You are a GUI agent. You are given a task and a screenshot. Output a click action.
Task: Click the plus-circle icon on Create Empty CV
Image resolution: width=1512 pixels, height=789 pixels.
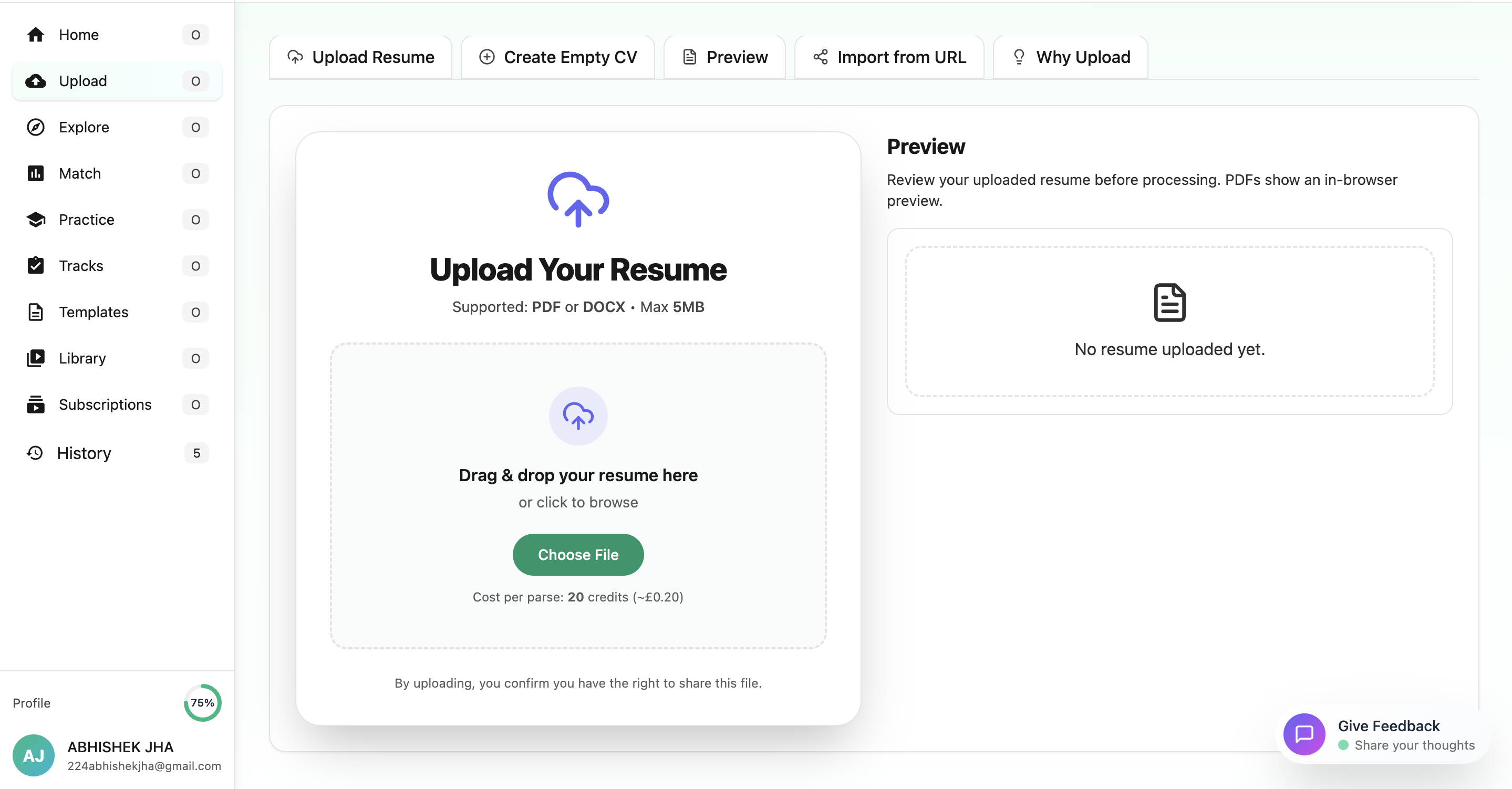tap(486, 57)
